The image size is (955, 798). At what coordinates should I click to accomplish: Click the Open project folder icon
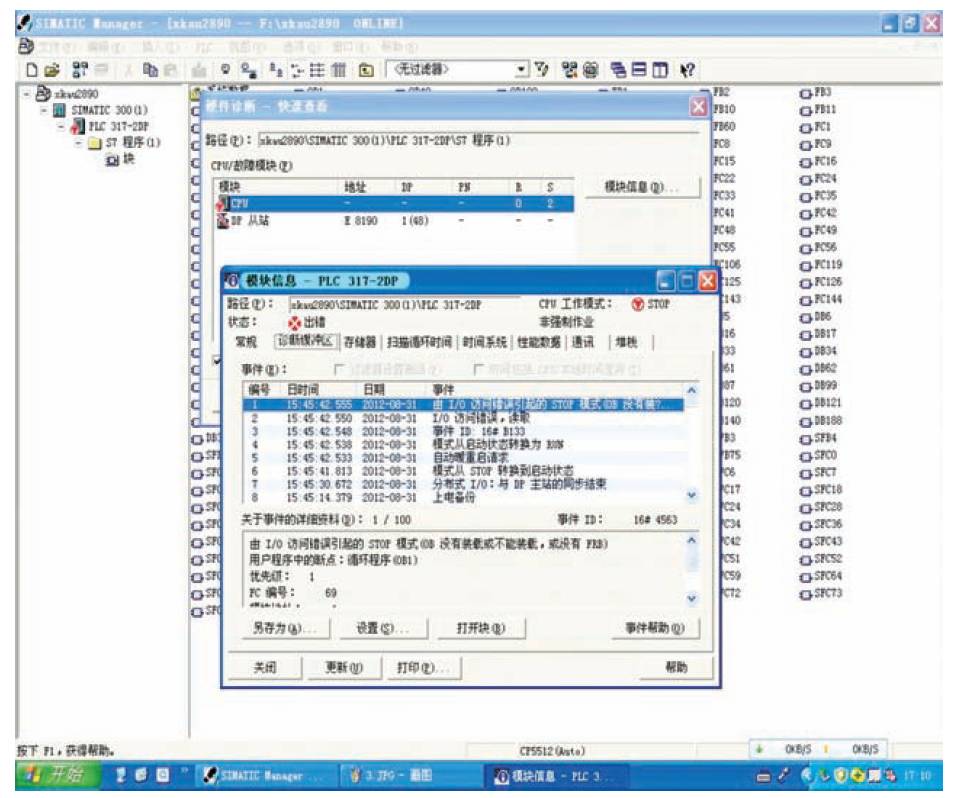point(51,69)
